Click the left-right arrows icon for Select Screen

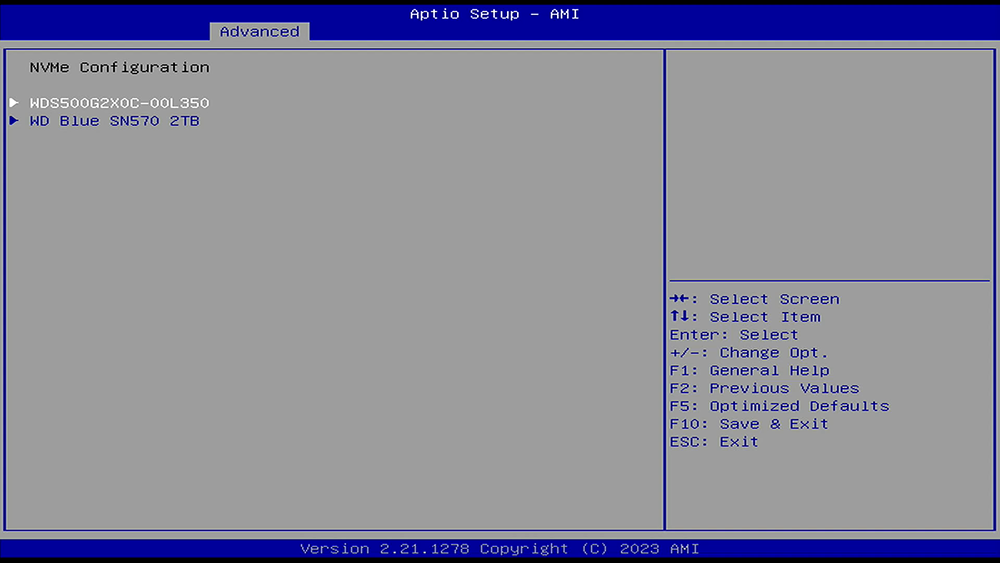click(680, 298)
